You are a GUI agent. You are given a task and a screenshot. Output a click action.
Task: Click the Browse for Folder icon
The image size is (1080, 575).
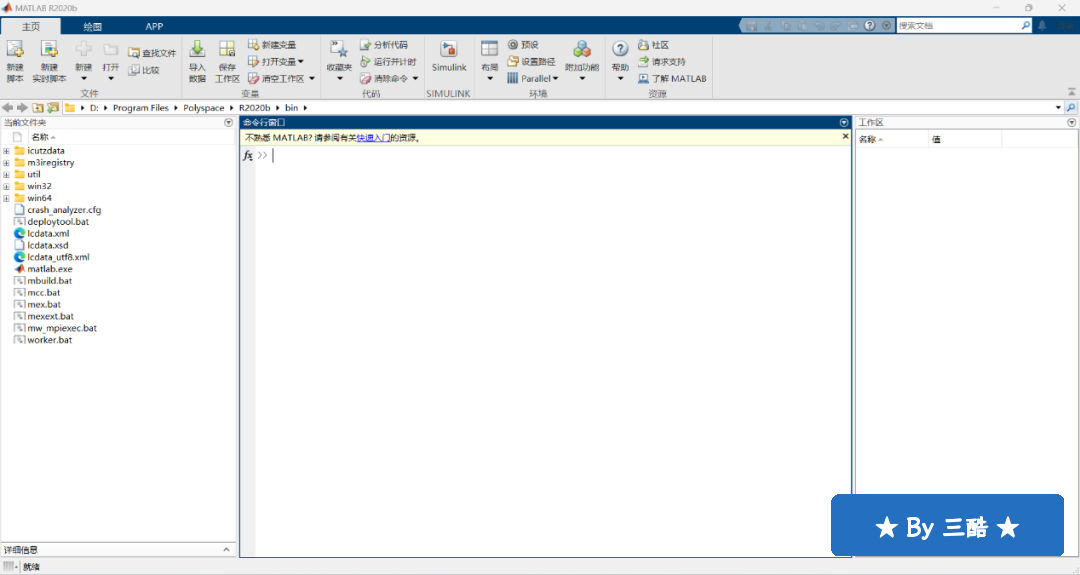pyautogui.click(x=52, y=107)
